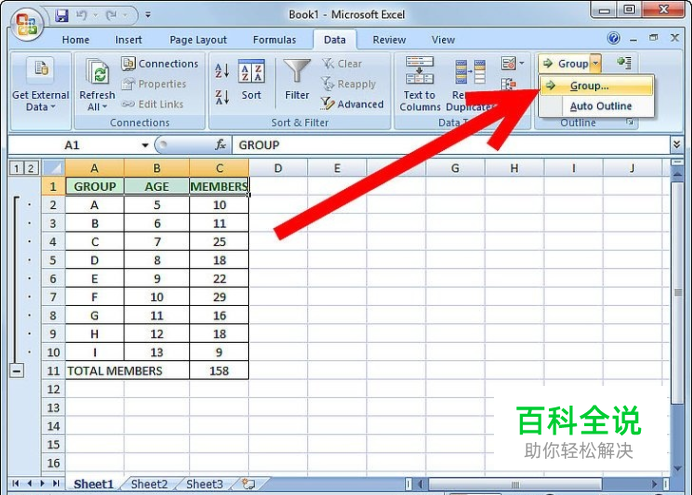692x495 pixels.
Task: Open Excel Help question mark
Action: 613,39
